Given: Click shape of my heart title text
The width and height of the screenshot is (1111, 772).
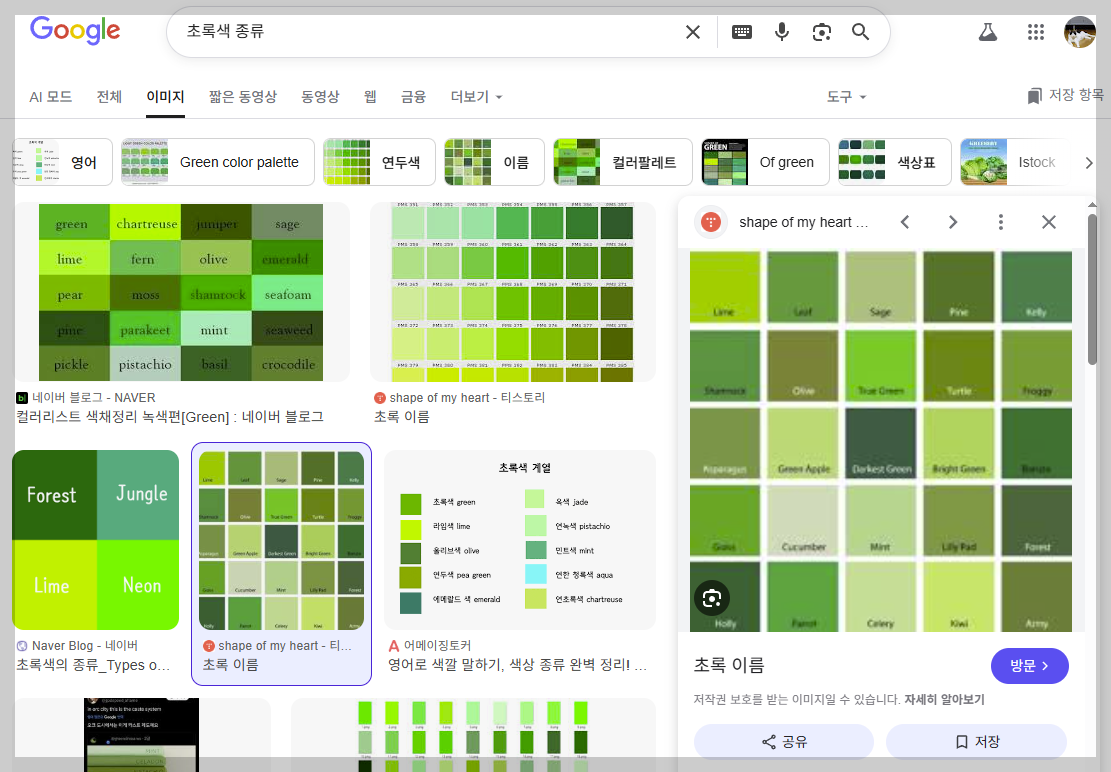Looking at the screenshot, I should (803, 222).
